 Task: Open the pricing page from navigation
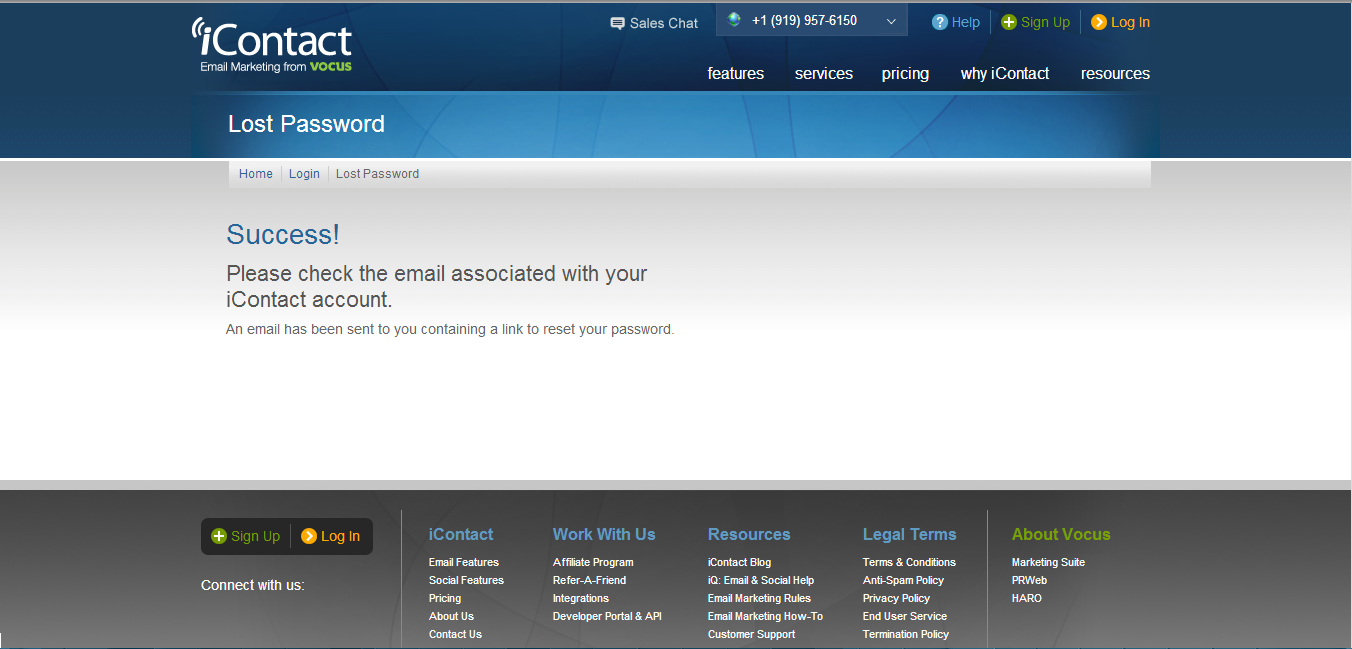click(x=905, y=73)
